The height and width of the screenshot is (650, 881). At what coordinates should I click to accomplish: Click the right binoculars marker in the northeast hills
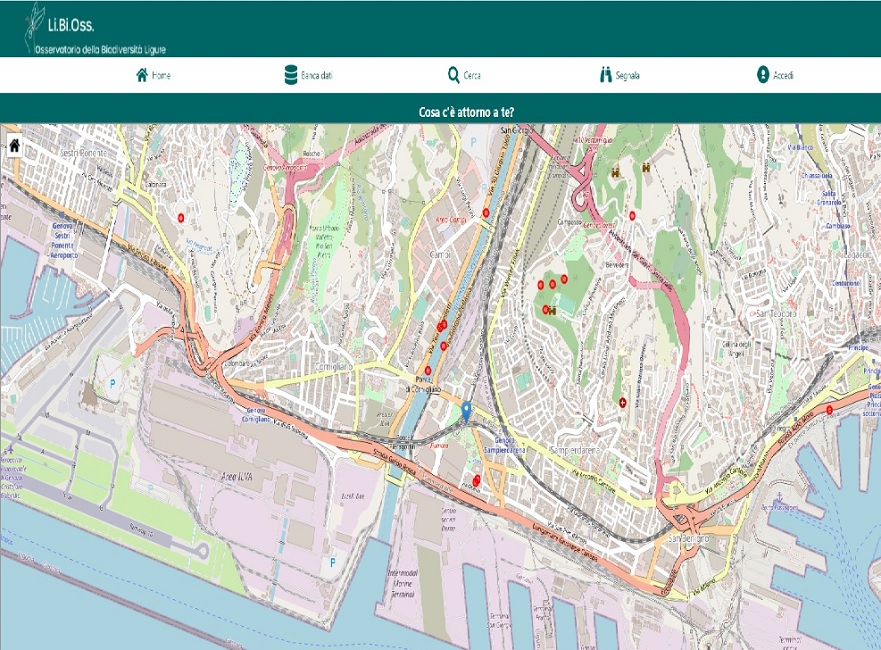(646, 167)
